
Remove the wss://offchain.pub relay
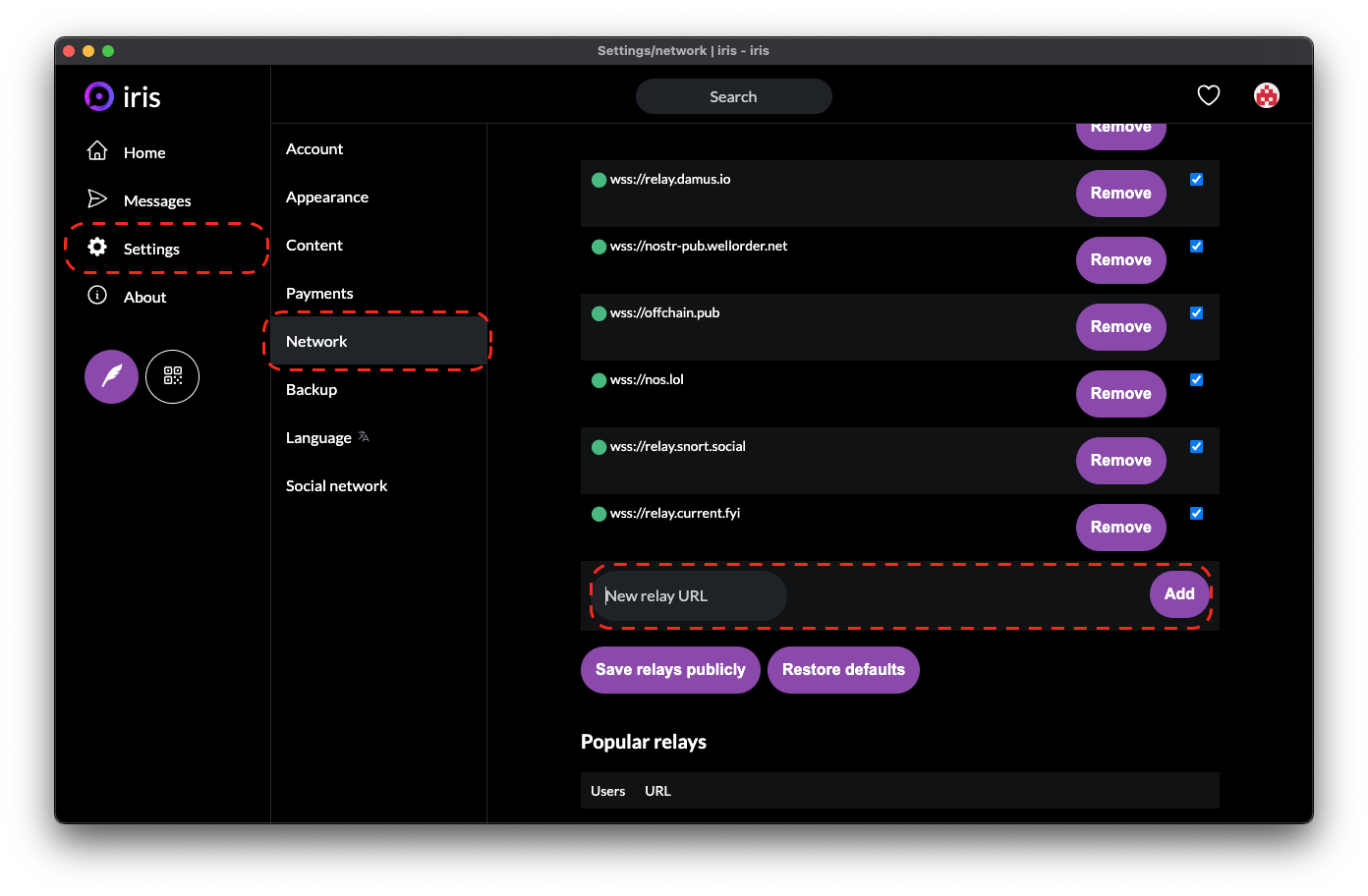pos(1120,327)
